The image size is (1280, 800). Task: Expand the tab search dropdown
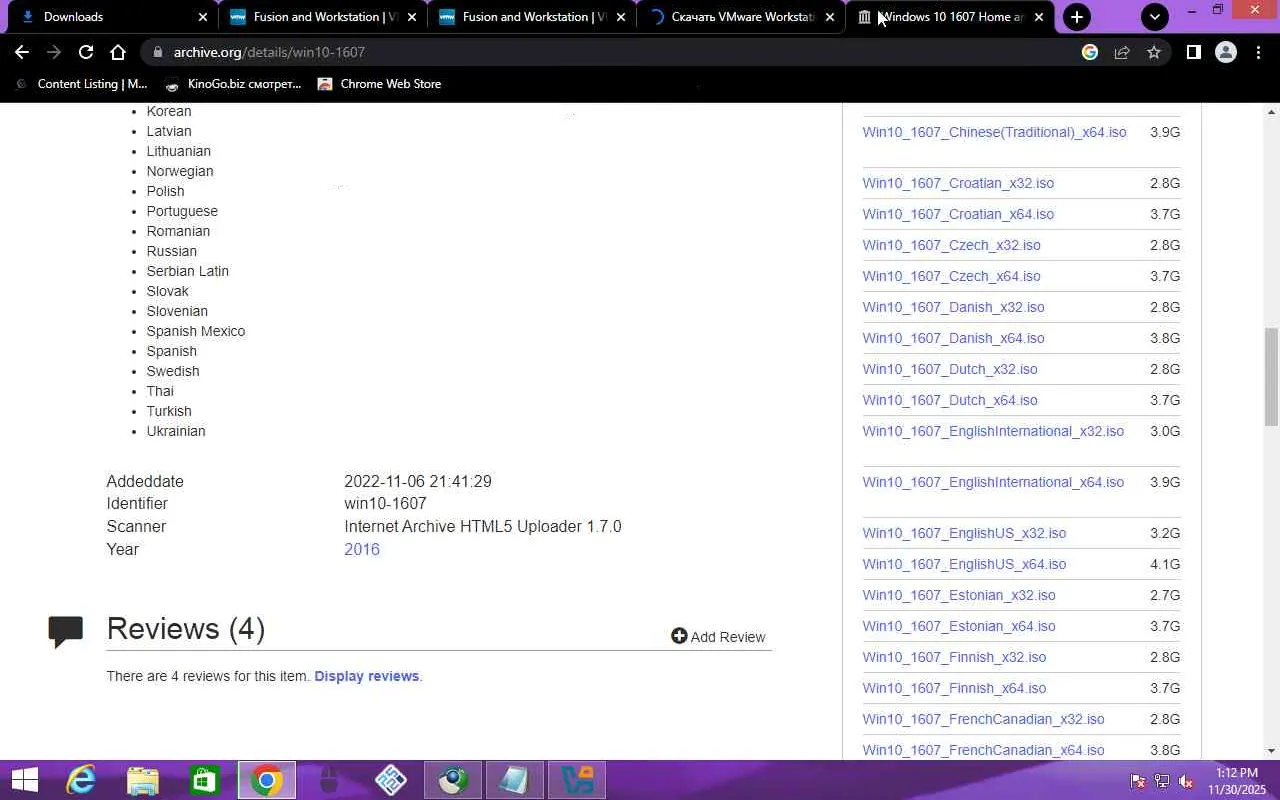pos(1155,17)
